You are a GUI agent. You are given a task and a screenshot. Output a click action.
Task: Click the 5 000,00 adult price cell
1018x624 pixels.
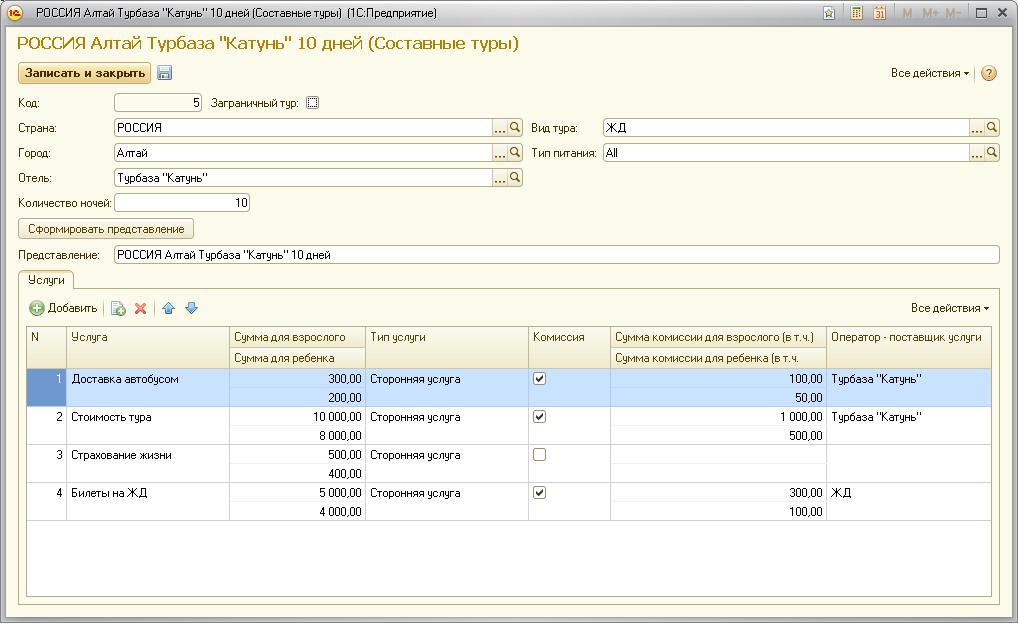point(297,493)
